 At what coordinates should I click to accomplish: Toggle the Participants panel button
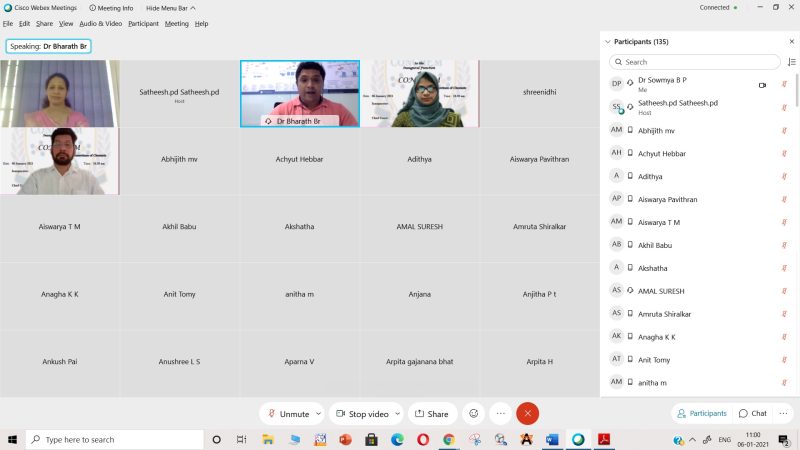[x=701, y=413]
